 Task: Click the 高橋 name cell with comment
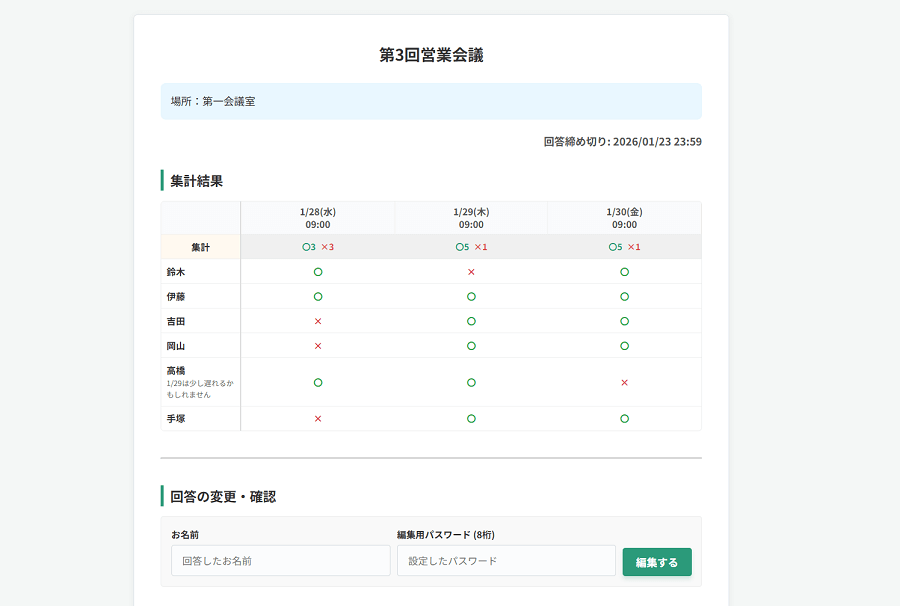click(201, 382)
